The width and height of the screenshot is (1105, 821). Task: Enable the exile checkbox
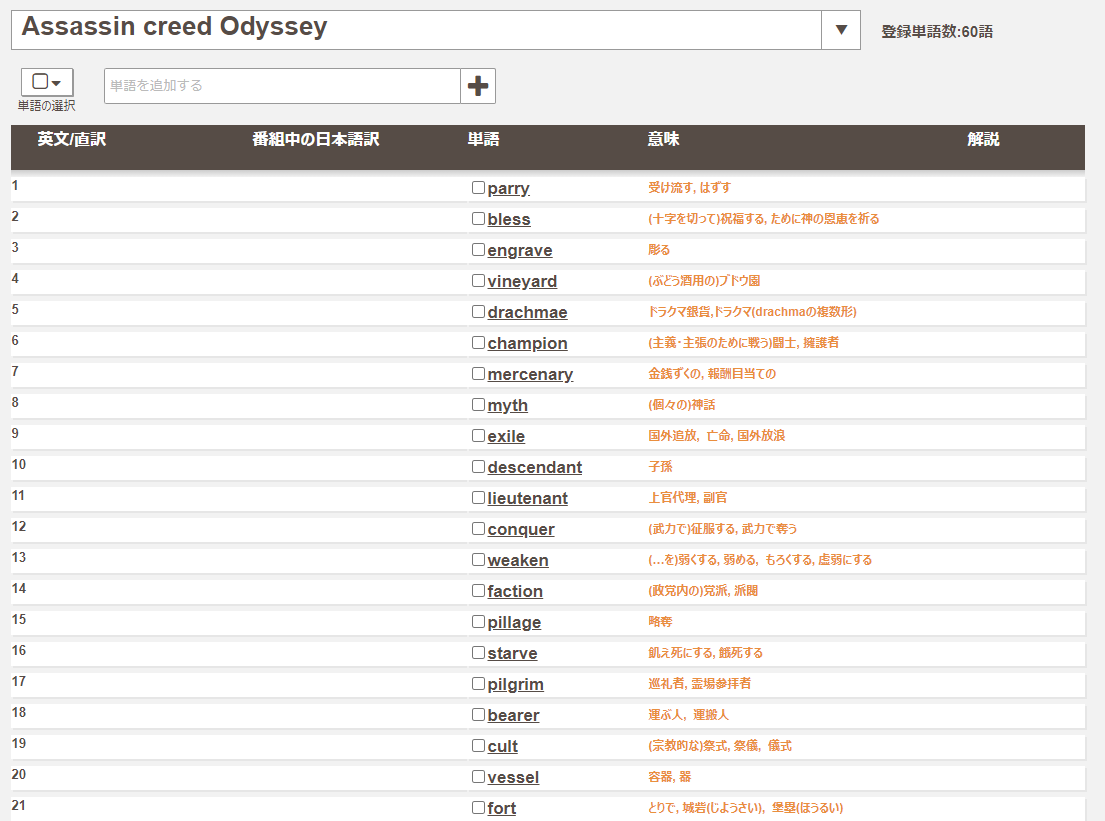click(x=479, y=436)
